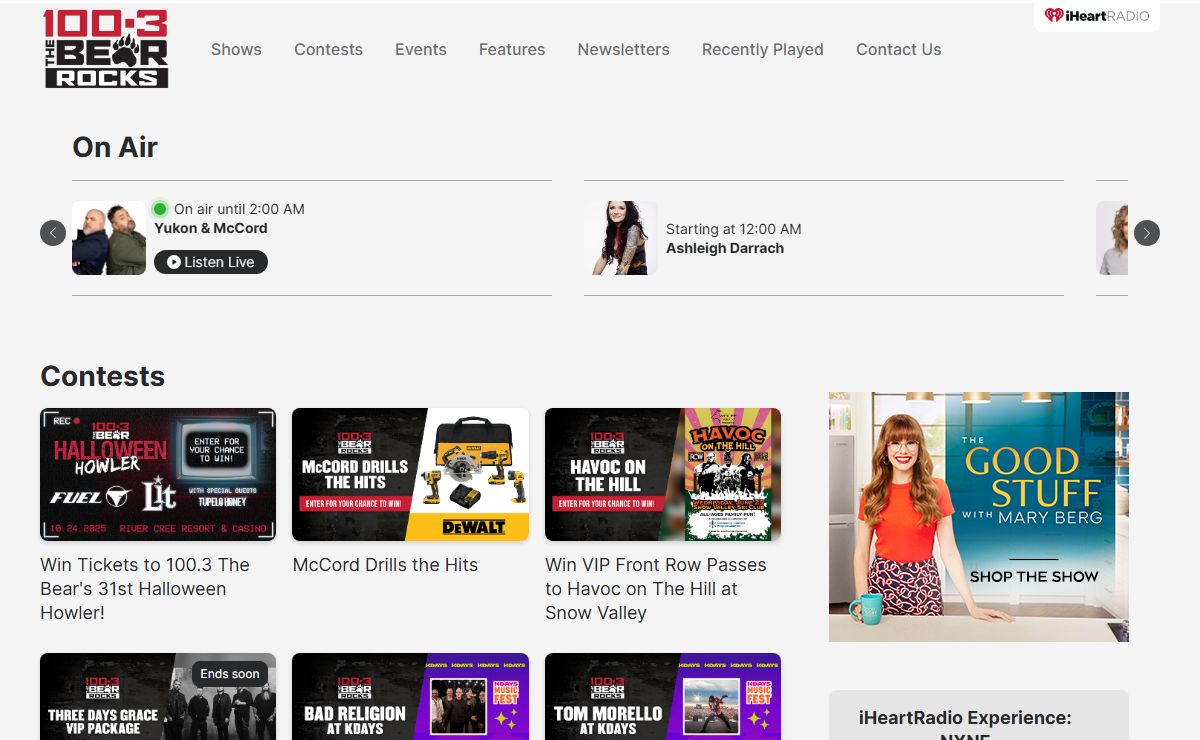Viewport: 1200px width, 740px height.
Task: Open the Shows menu
Action: pyautogui.click(x=236, y=49)
